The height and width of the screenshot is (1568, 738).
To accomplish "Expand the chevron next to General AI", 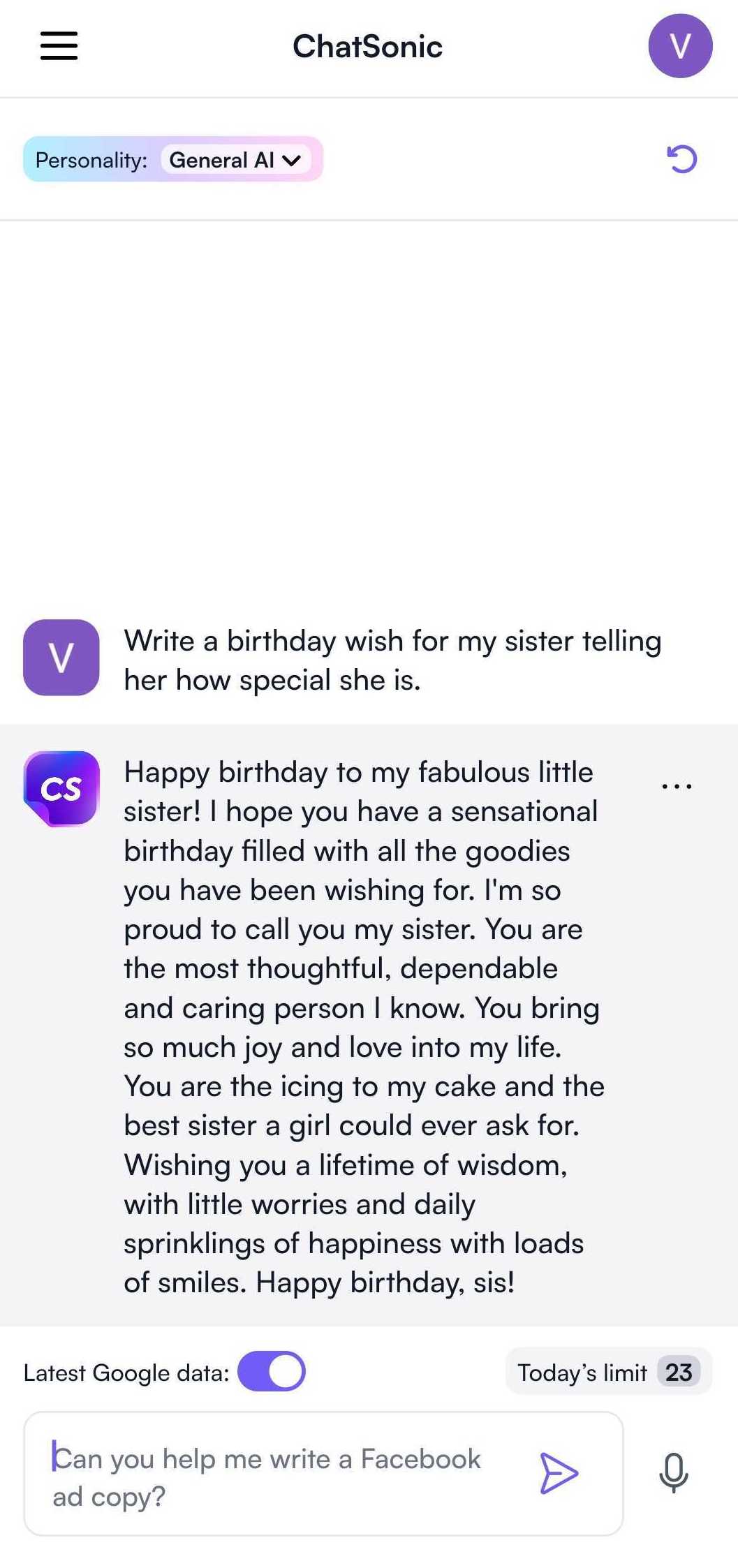I will pyautogui.click(x=292, y=160).
